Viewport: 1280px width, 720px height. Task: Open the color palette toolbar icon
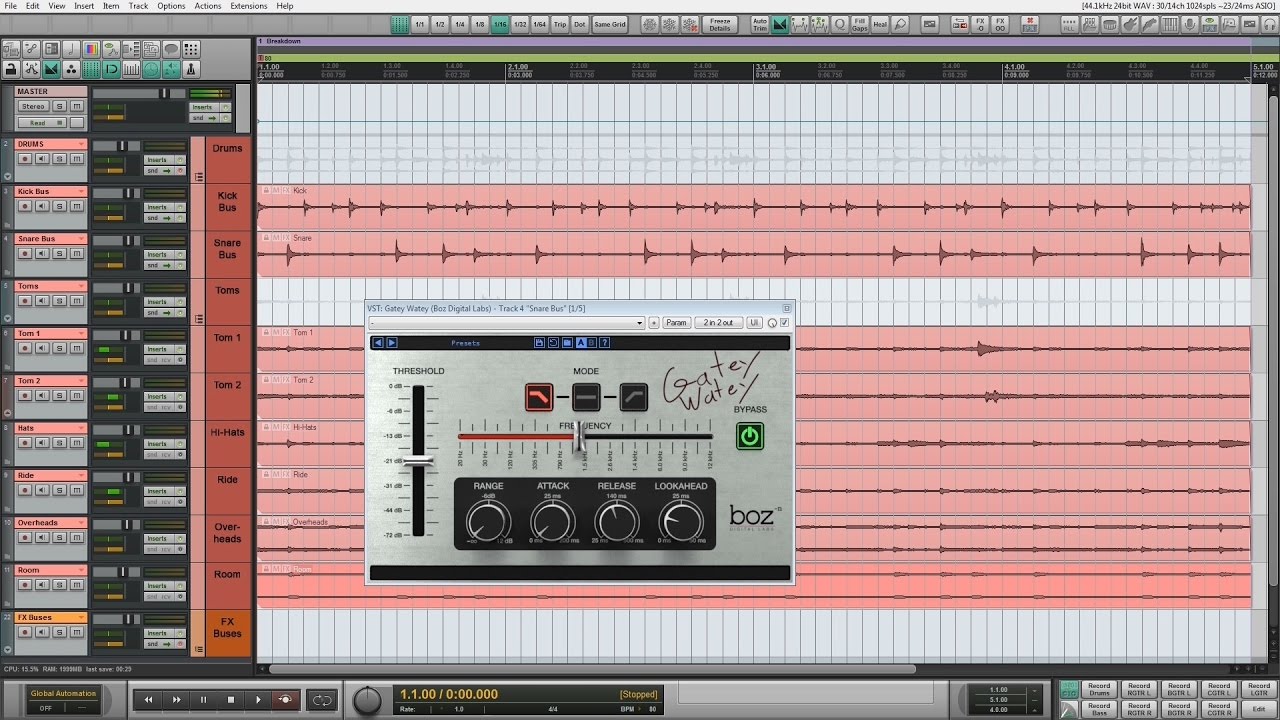click(91, 48)
